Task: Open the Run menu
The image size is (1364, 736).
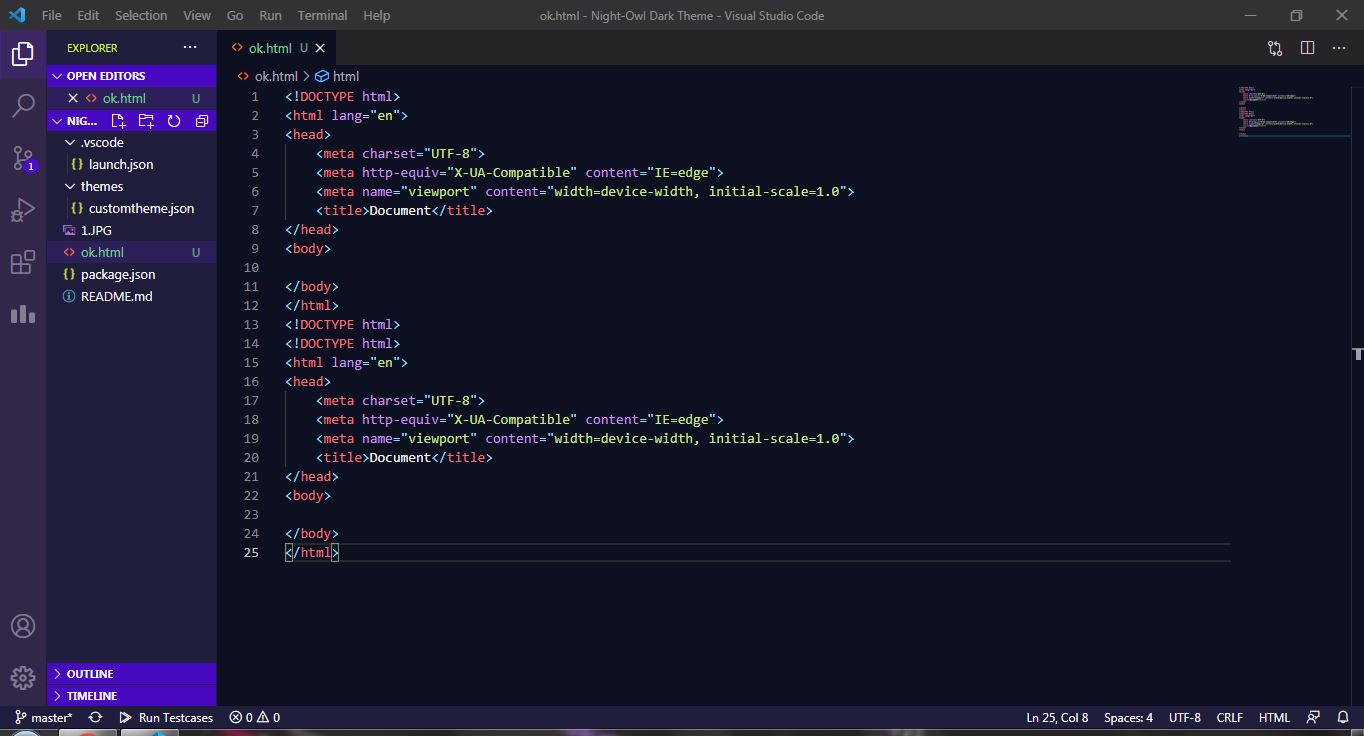Action: click(270, 15)
